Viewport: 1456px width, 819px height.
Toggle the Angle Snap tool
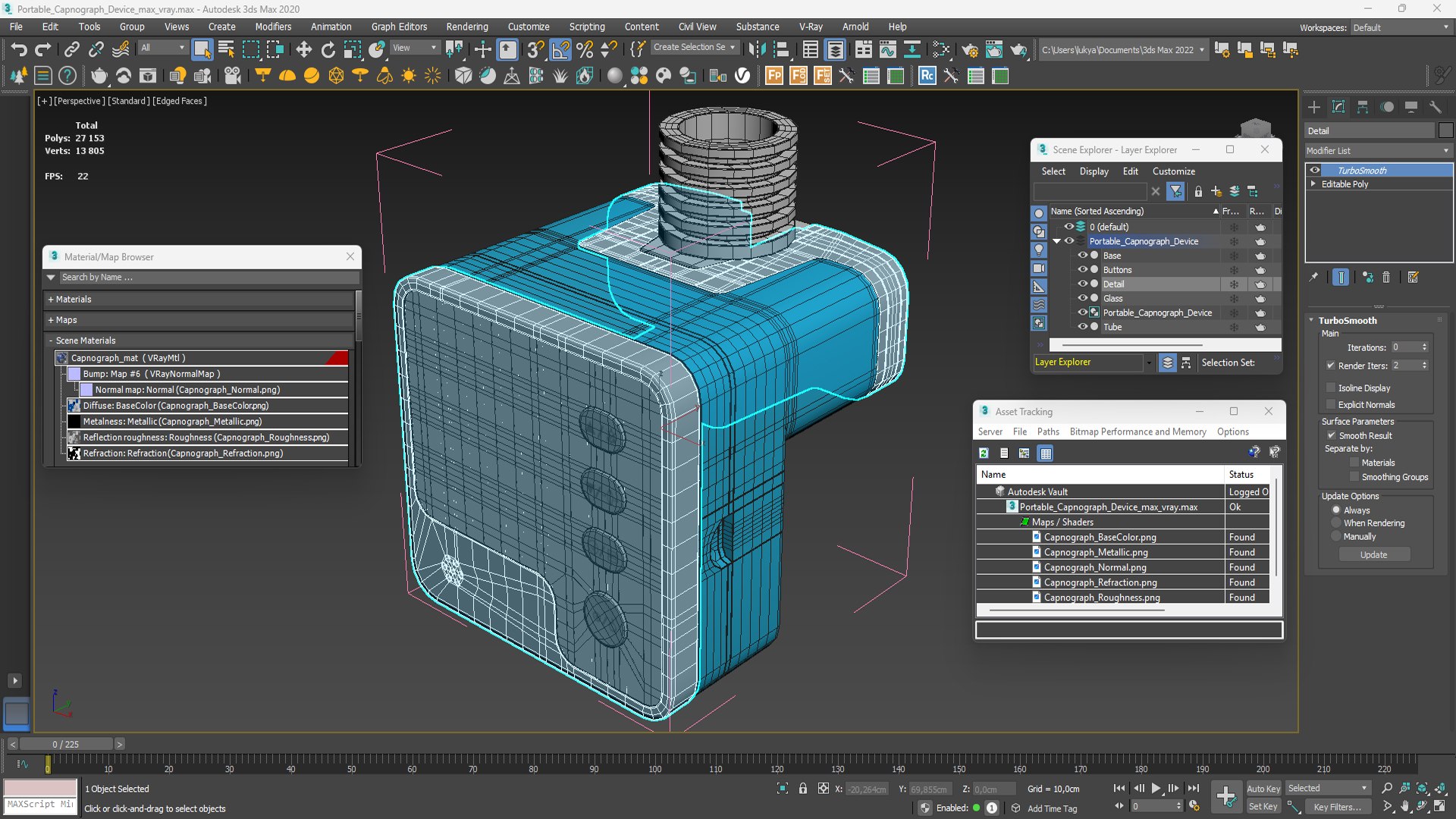click(x=560, y=50)
